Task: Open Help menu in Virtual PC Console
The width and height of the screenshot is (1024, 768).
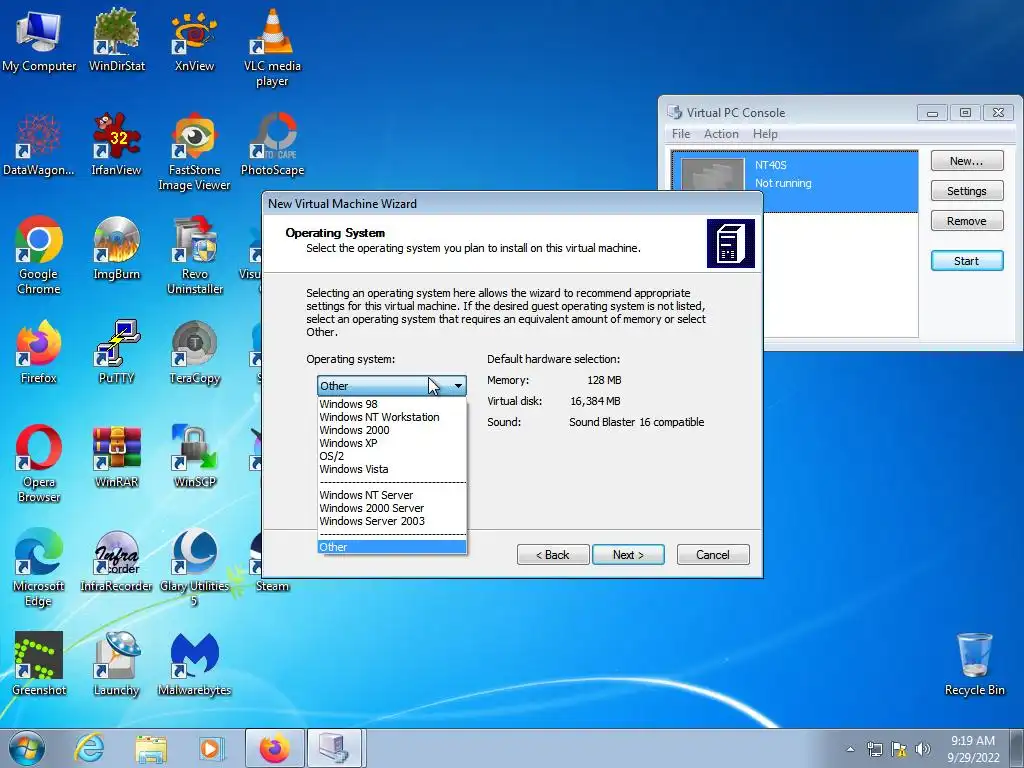Action: pyautogui.click(x=765, y=134)
